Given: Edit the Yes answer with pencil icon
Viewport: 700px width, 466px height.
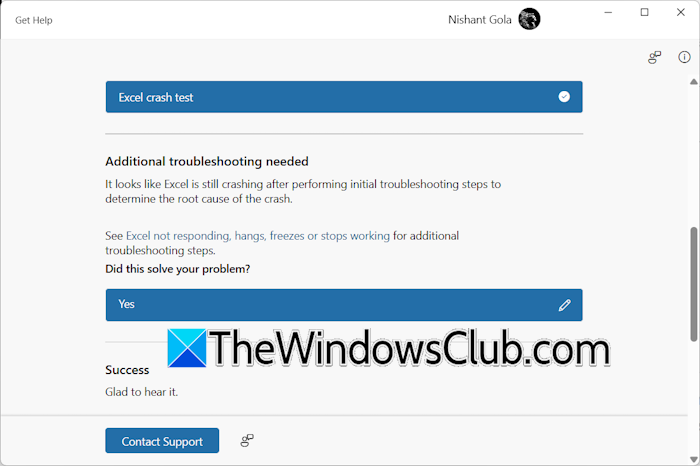Looking at the screenshot, I should click(x=564, y=305).
